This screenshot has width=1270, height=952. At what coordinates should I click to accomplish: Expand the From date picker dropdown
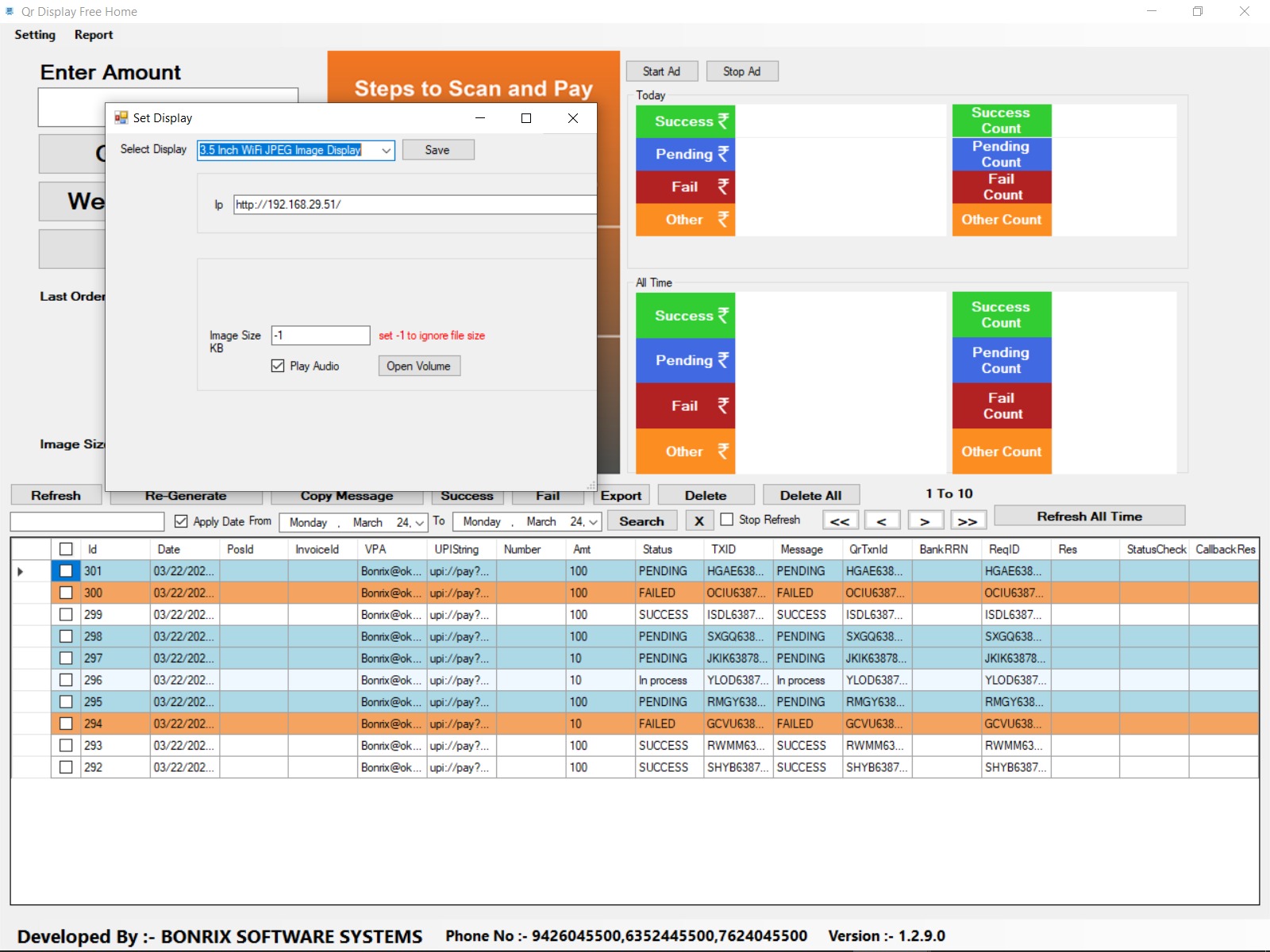(421, 523)
